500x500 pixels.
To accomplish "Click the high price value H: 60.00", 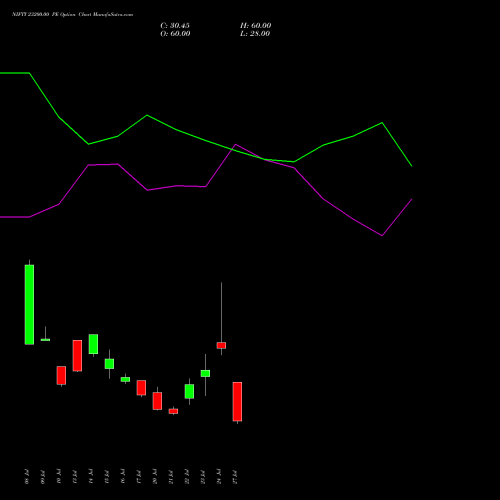I will click(x=256, y=26).
